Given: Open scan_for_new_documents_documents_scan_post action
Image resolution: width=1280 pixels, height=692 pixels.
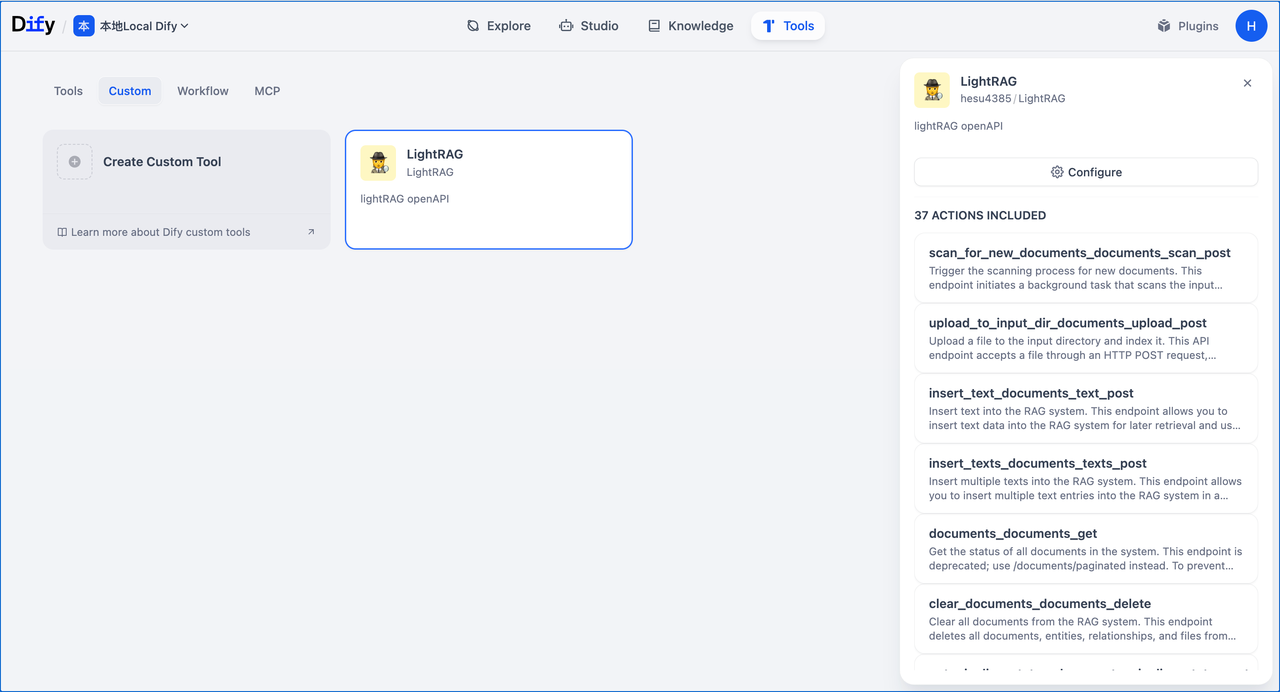Looking at the screenshot, I should pyautogui.click(x=1086, y=268).
